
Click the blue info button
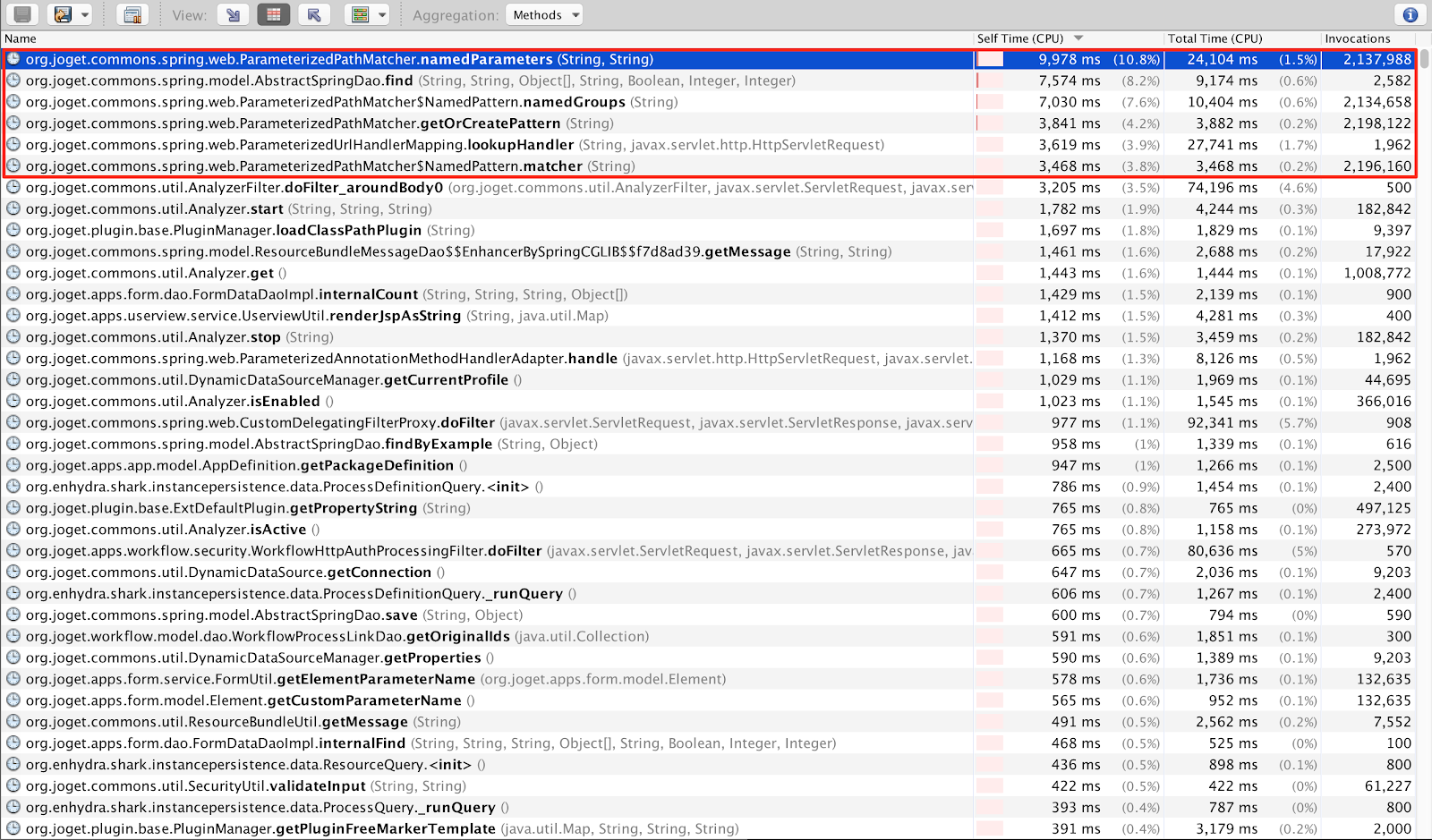pos(1410,14)
